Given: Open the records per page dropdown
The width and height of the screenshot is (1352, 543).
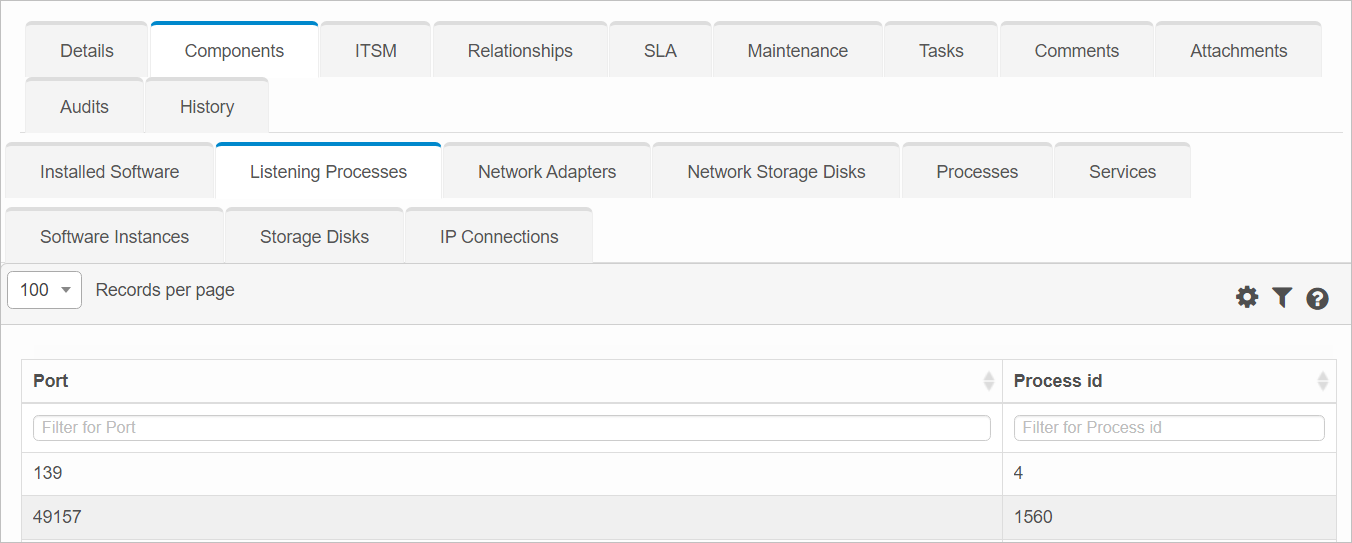Looking at the screenshot, I should (44, 290).
